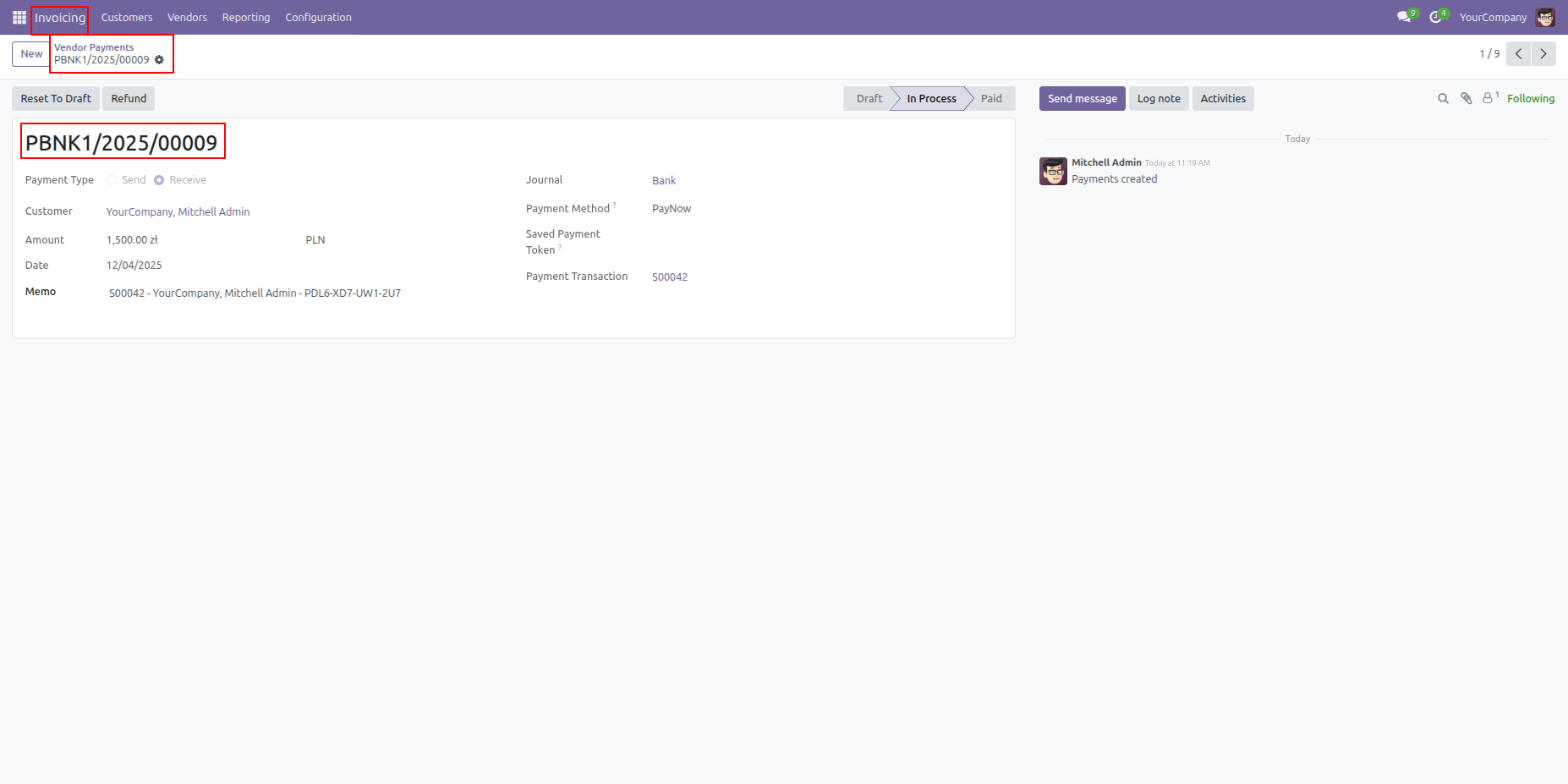The height and width of the screenshot is (784, 1568).
Task: Click the Invoicing app title
Action: pyautogui.click(x=60, y=18)
